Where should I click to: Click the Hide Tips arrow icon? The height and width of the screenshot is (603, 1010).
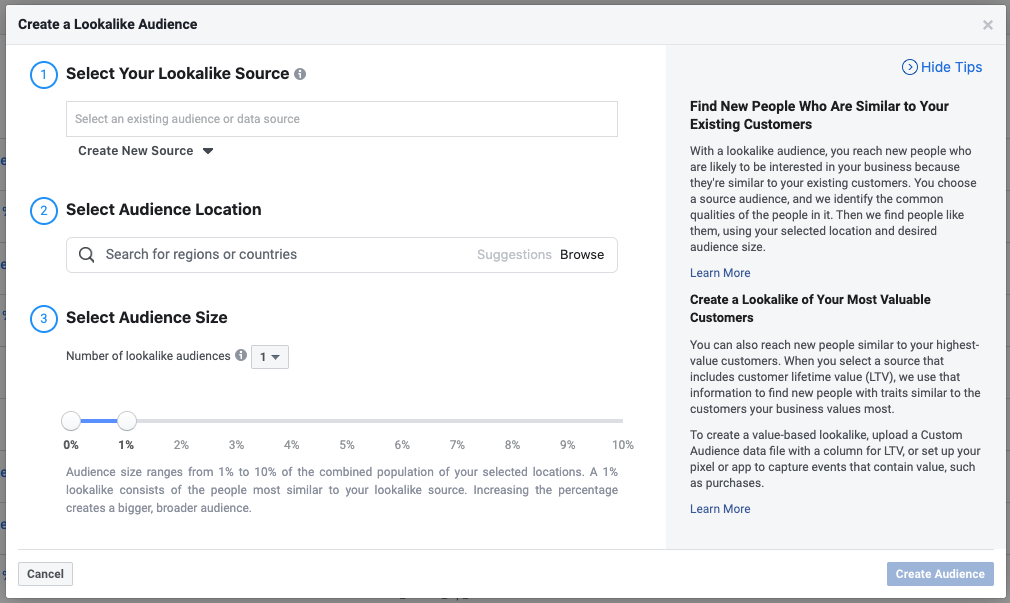click(x=910, y=67)
